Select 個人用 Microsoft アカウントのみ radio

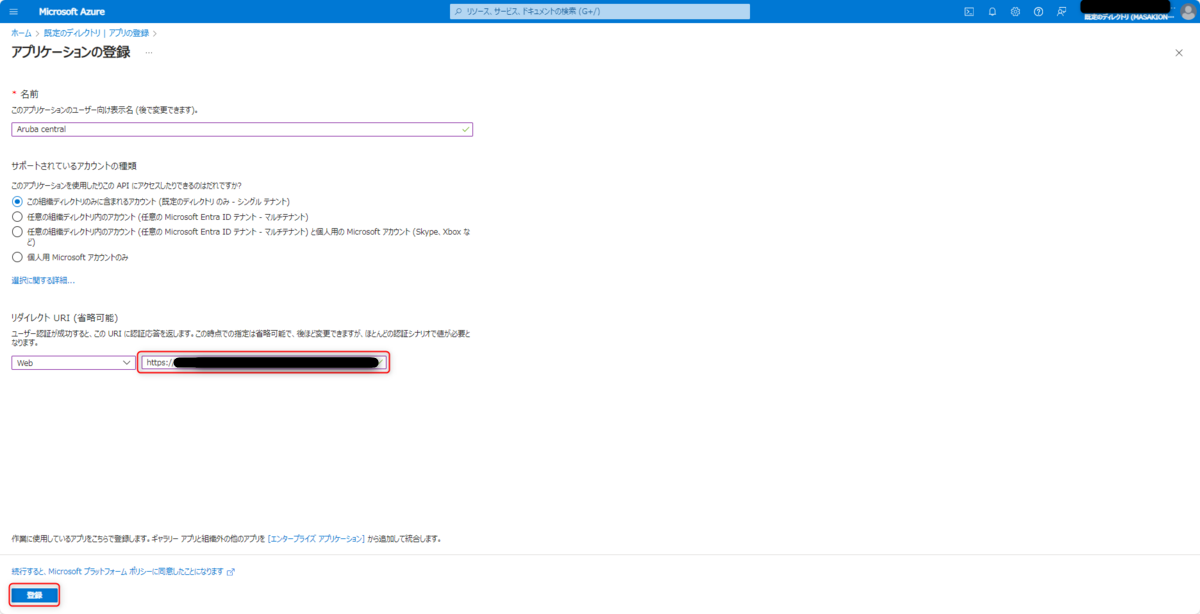[x=17, y=257]
